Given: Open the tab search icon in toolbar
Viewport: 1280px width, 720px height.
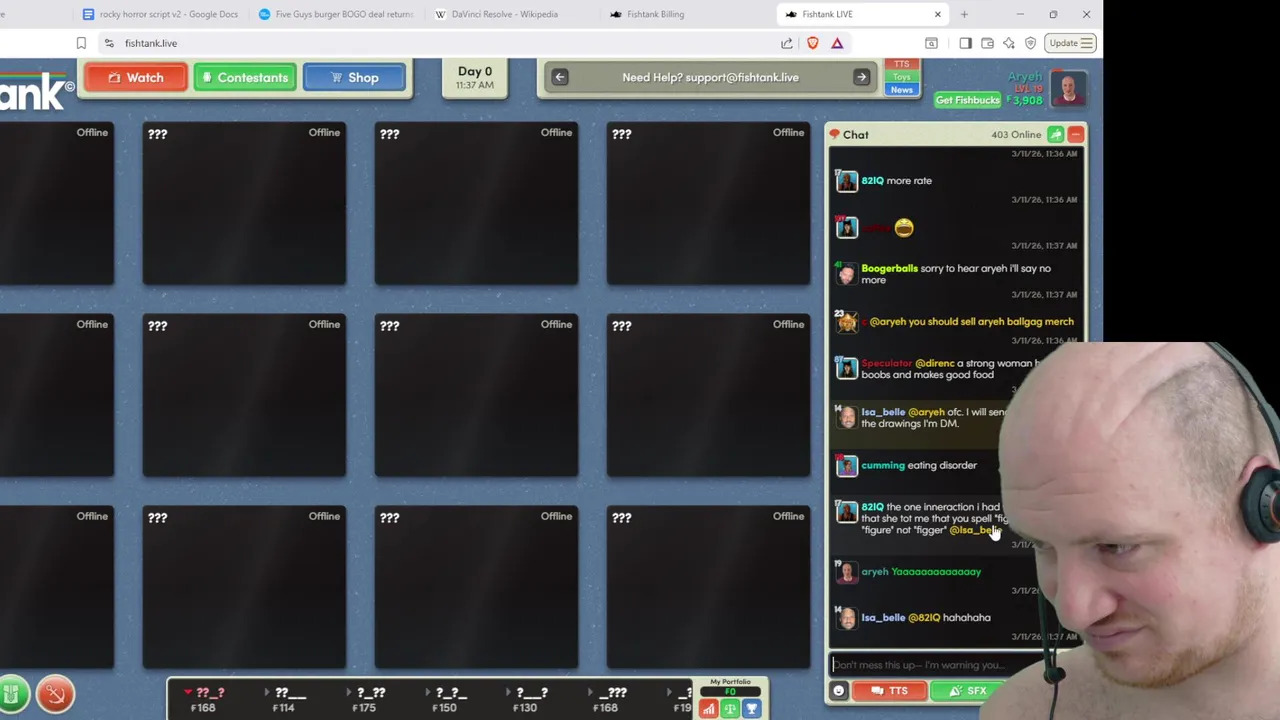Looking at the screenshot, I should click(x=931, y=43).
